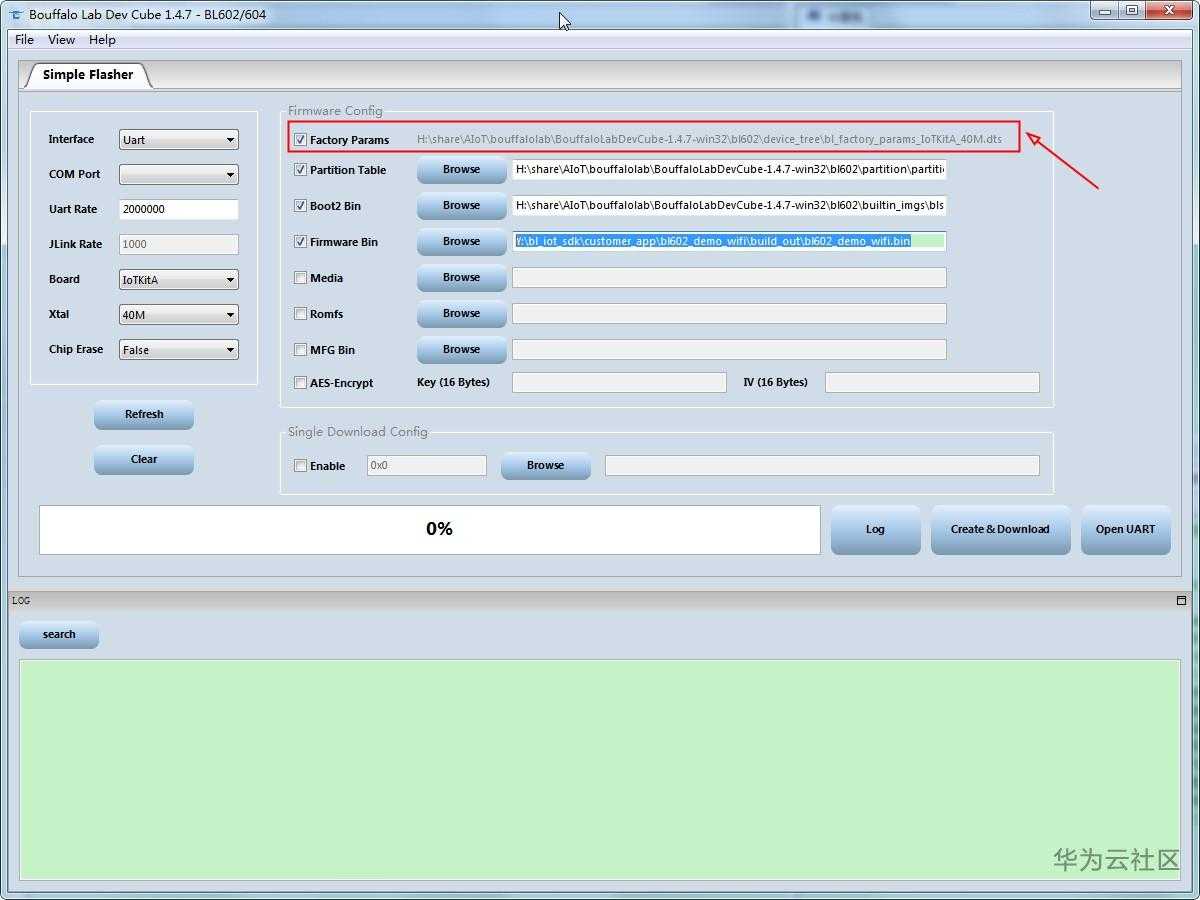Click the 0x0 address field
Image resolution: width=1200 pixels, height=900 pixels.
pyautogui.click(x=426, y=466)
